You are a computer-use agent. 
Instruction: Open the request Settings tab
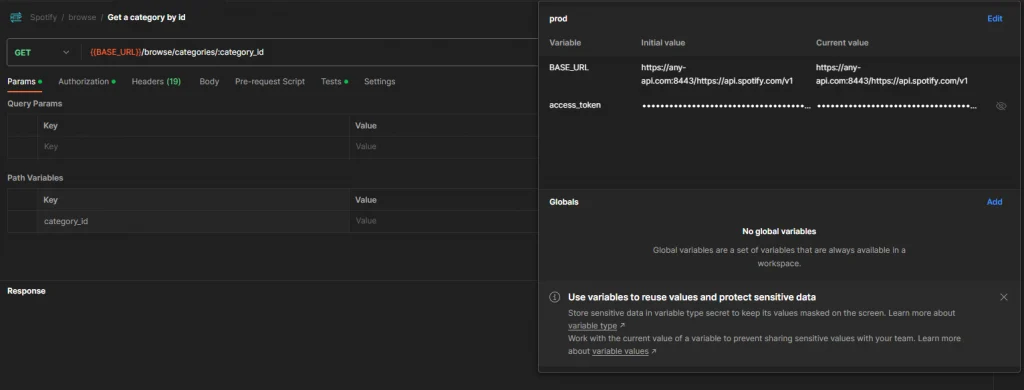pyautogui.click(x=379, y=82)
